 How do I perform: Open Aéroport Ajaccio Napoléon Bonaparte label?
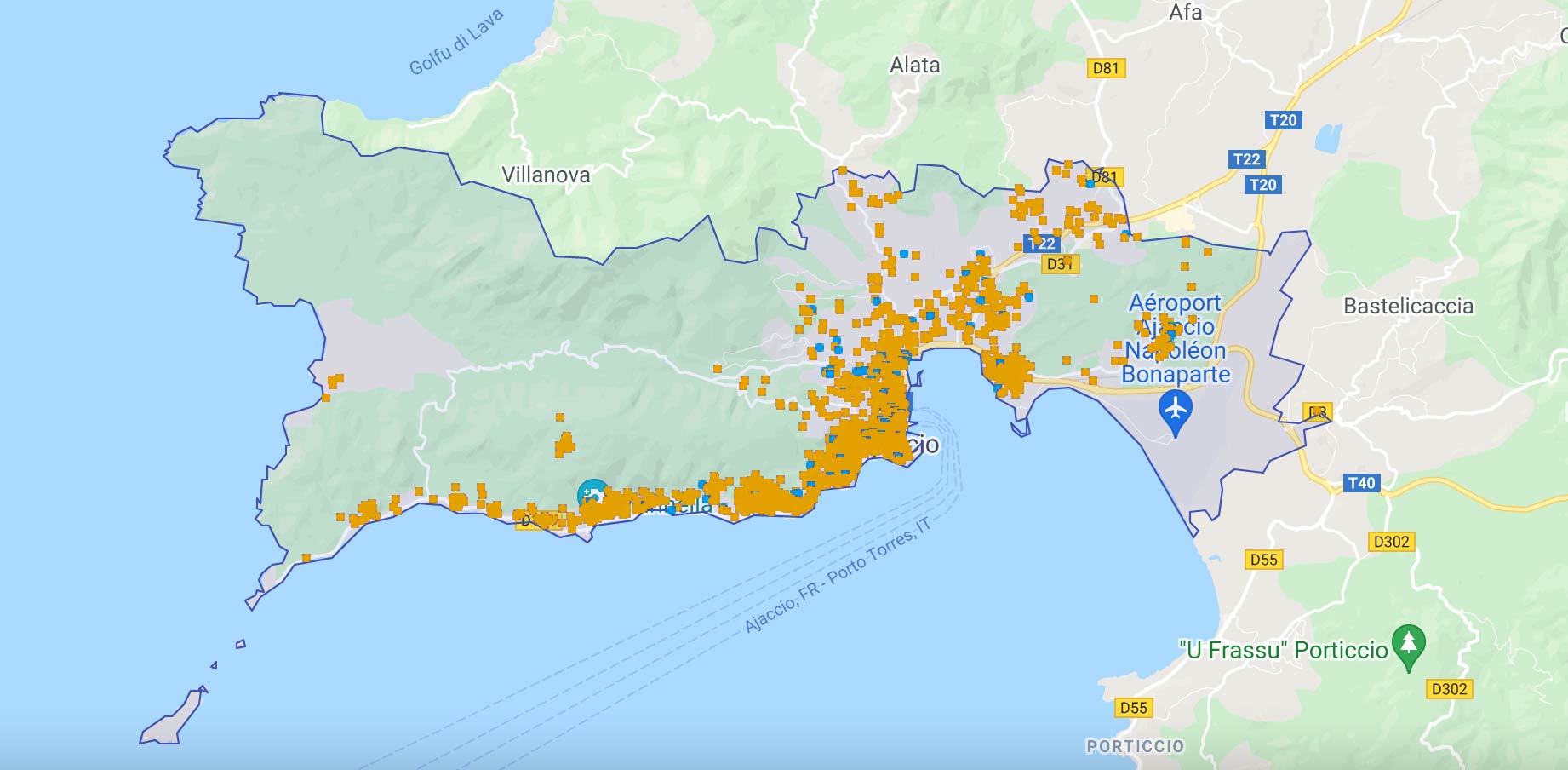[1176, 338]
